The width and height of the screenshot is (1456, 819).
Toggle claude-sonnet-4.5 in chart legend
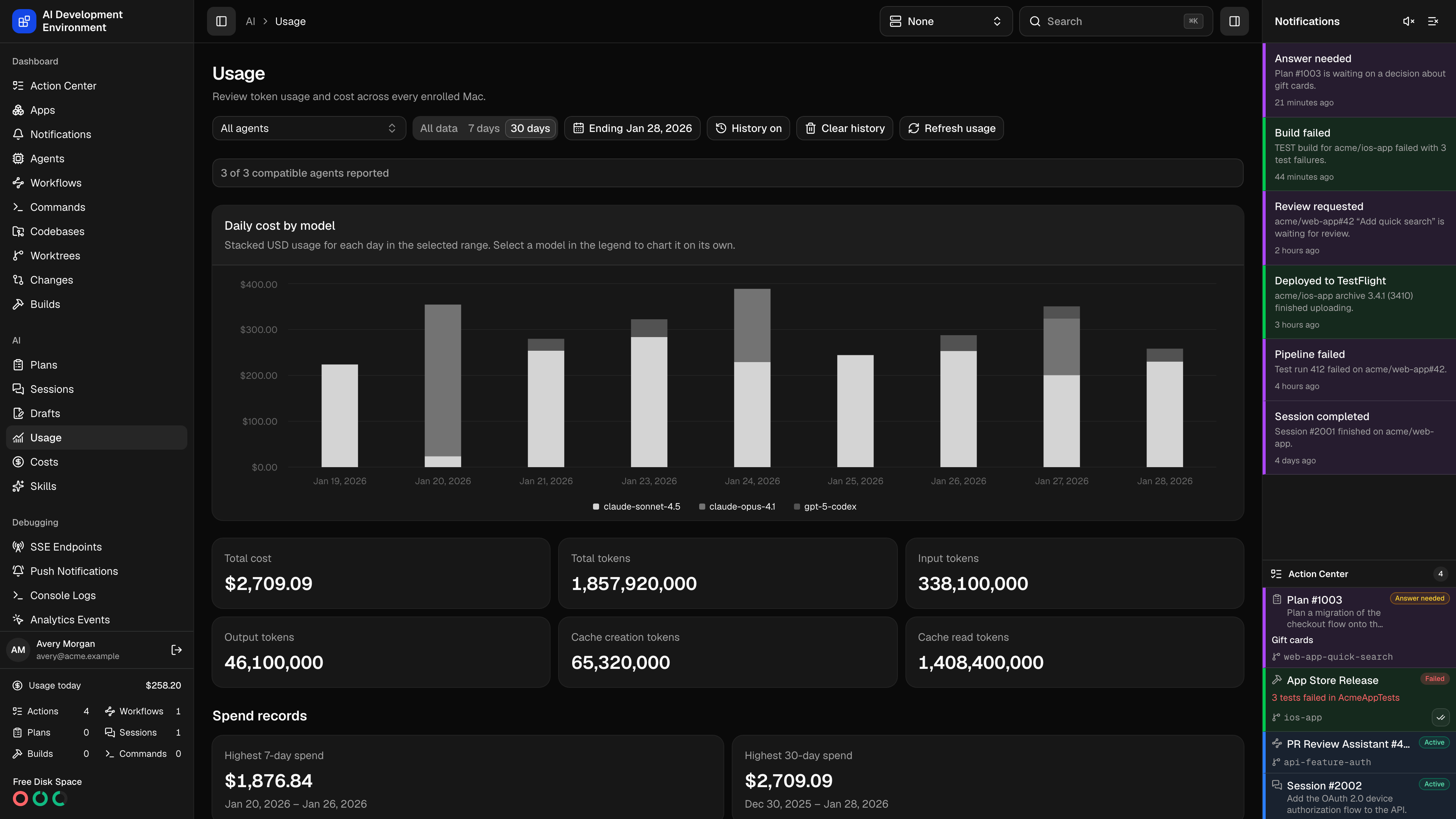click(x=637, y=507)
